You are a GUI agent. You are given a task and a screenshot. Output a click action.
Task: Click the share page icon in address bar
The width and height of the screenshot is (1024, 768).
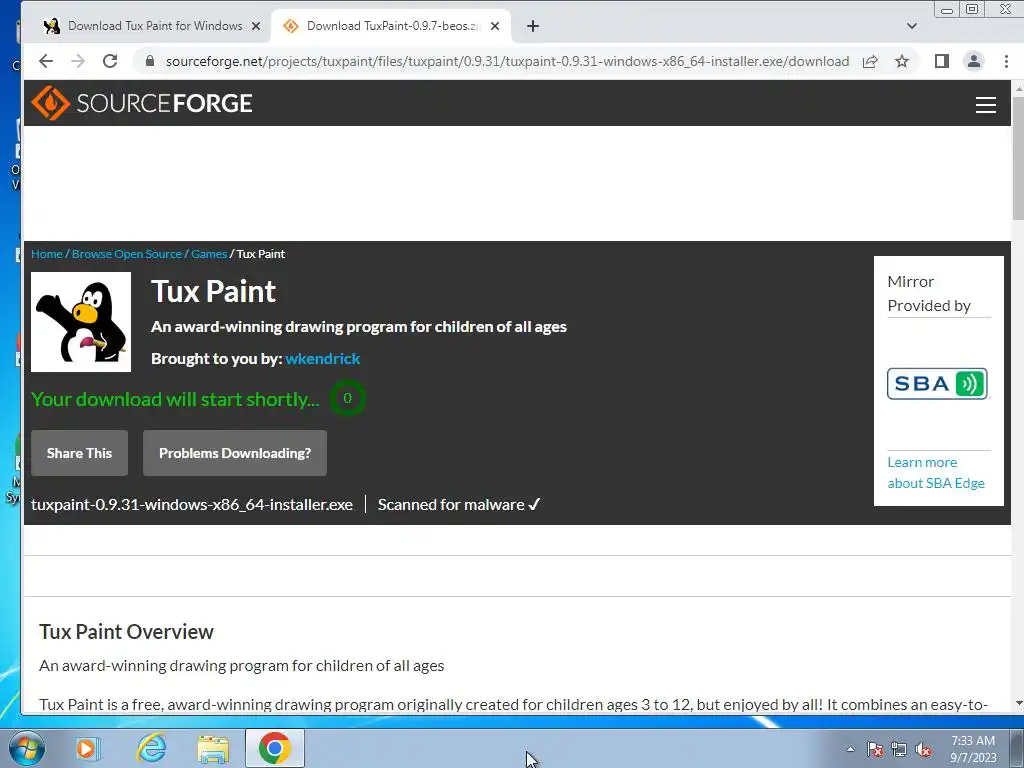870,61
